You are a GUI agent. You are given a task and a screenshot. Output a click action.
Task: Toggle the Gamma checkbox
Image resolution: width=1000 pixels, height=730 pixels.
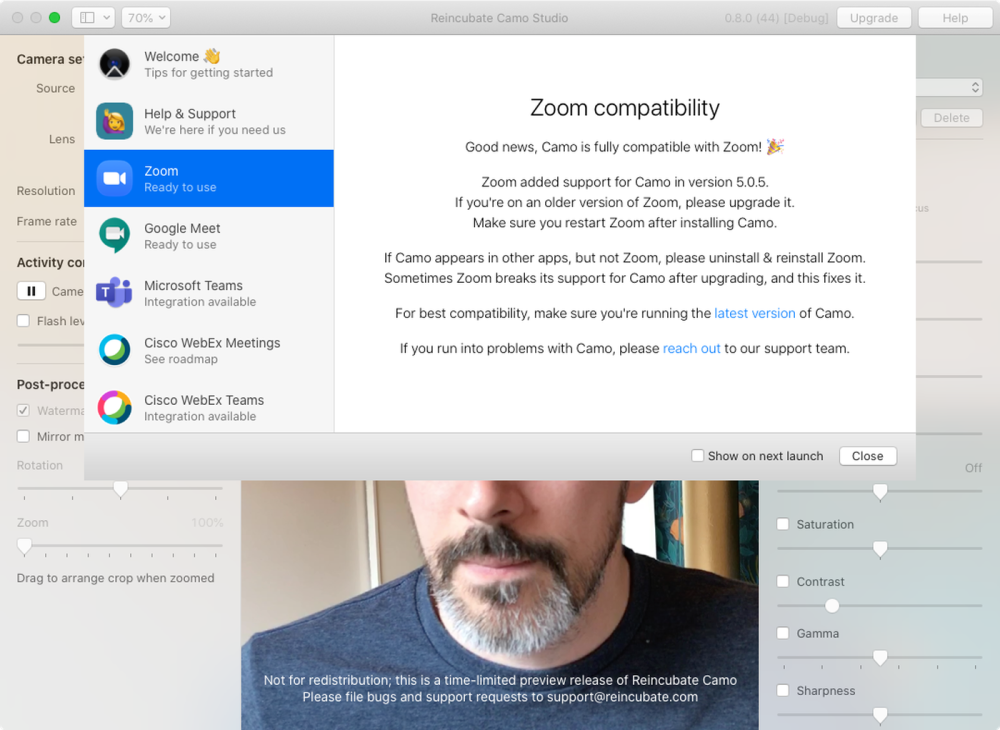pos(783,633)
